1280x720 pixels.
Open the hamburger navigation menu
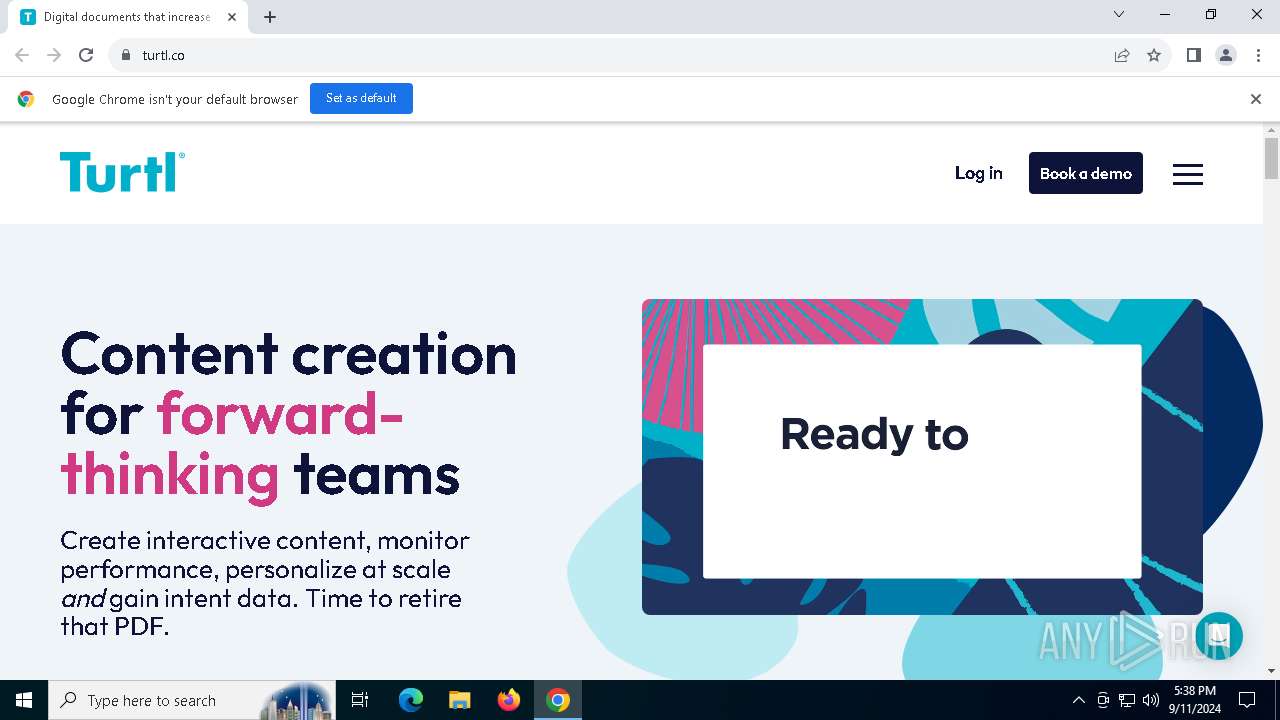[x=1187, y=174]
